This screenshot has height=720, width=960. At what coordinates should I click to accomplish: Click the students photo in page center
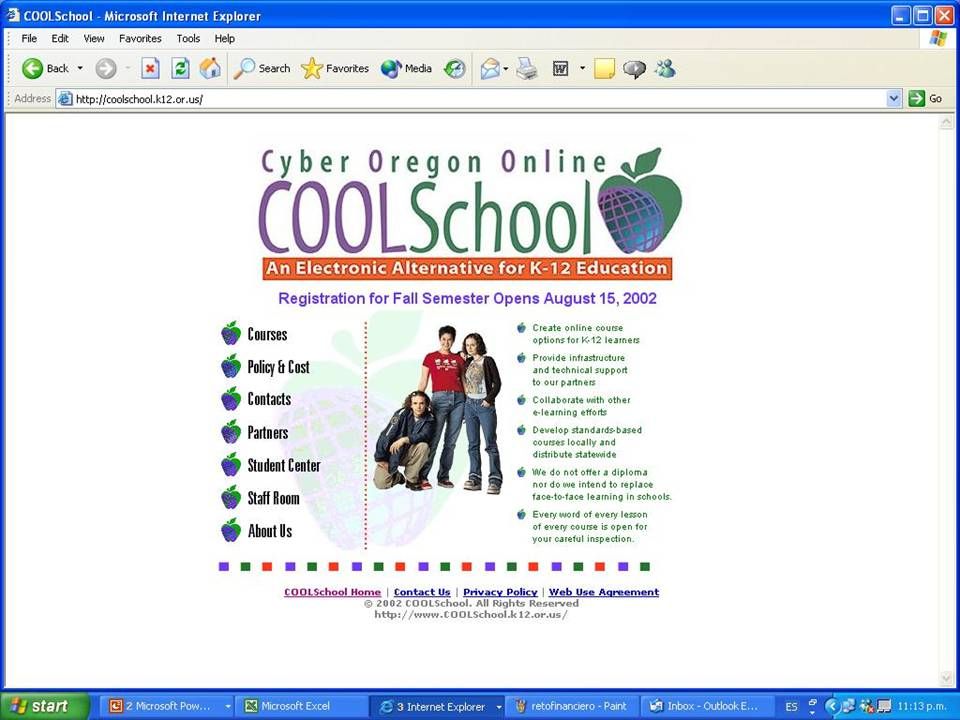click(438, 409)
